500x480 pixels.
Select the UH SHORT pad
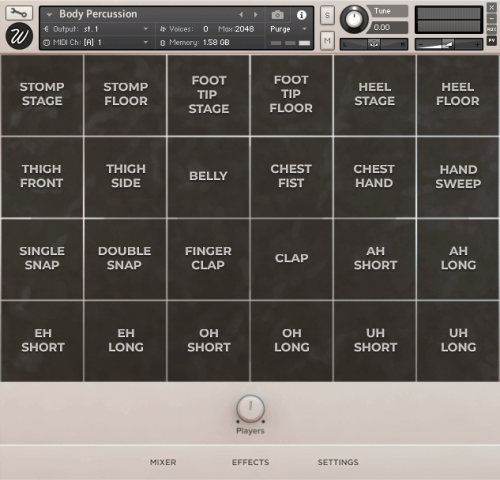[x=375, y=341]
